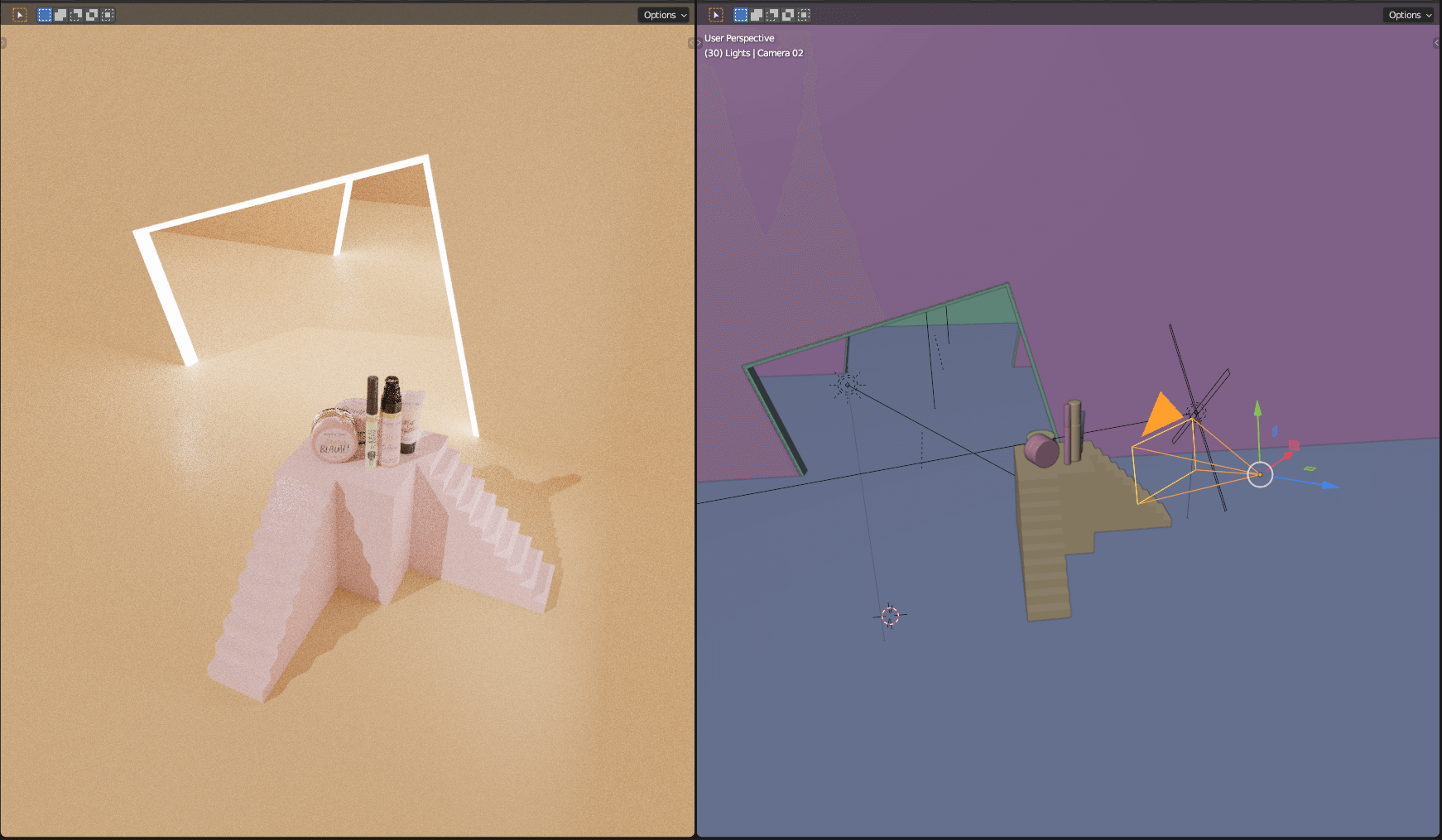Screen dimensions: 1442x840
Task: Enable Set New Selection mode in right viewport
Action: [x=741, y=15]
